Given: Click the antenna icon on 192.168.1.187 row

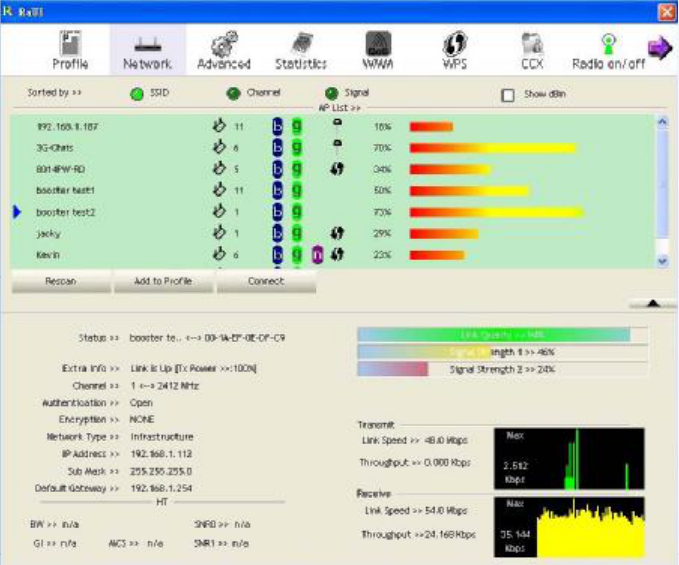Looking at the screenshot, I should [219, 126].
